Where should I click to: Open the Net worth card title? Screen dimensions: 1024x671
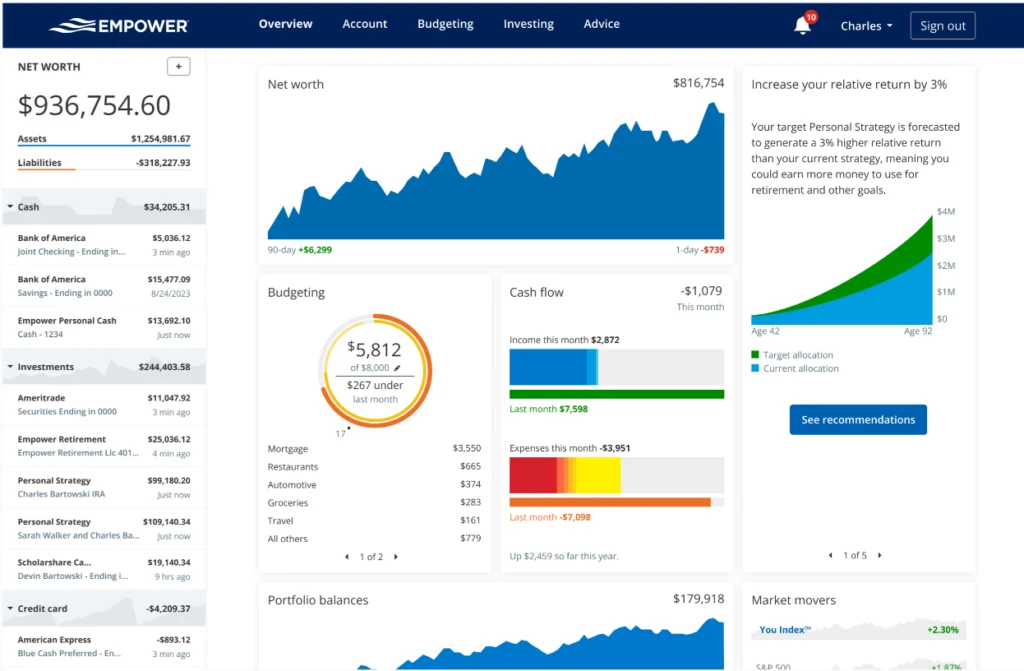295,84
